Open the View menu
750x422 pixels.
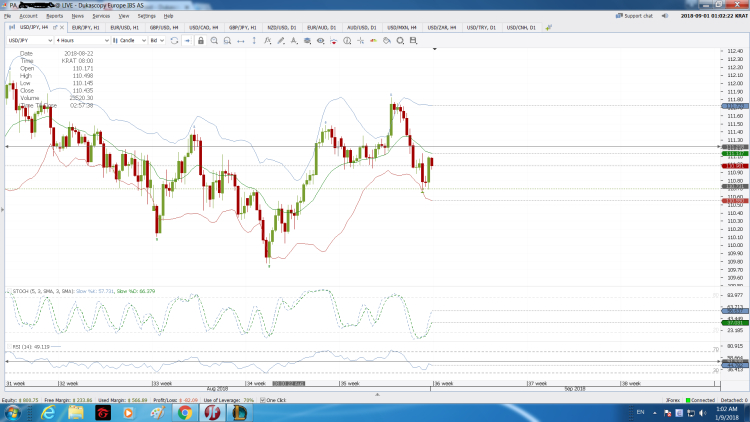point(124,16)
